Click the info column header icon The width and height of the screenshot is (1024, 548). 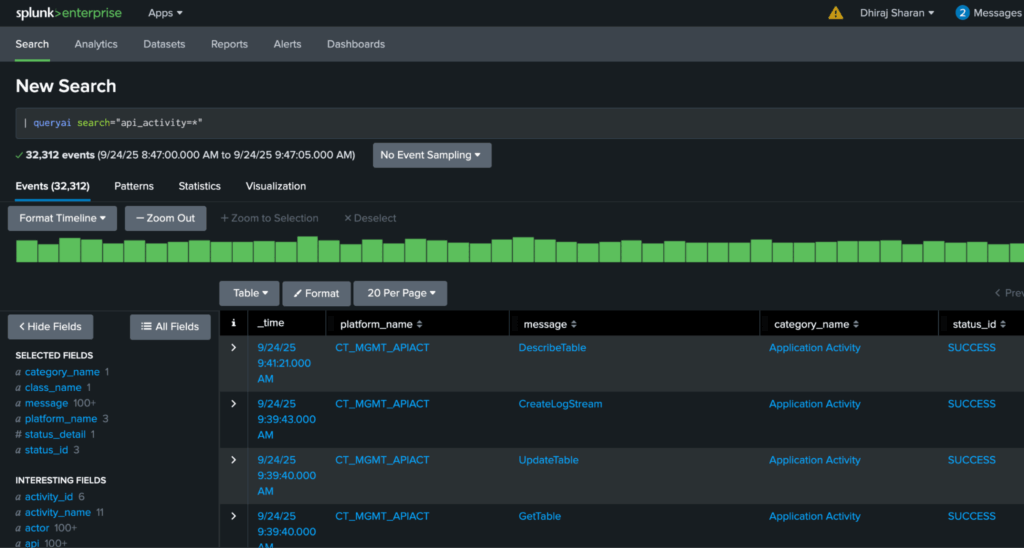coord(234,323)
